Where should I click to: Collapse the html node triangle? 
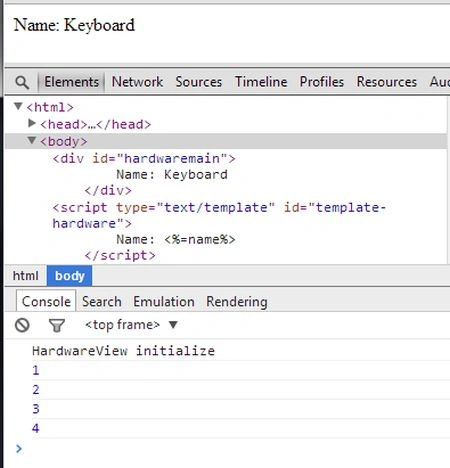[x=18, y=106]
